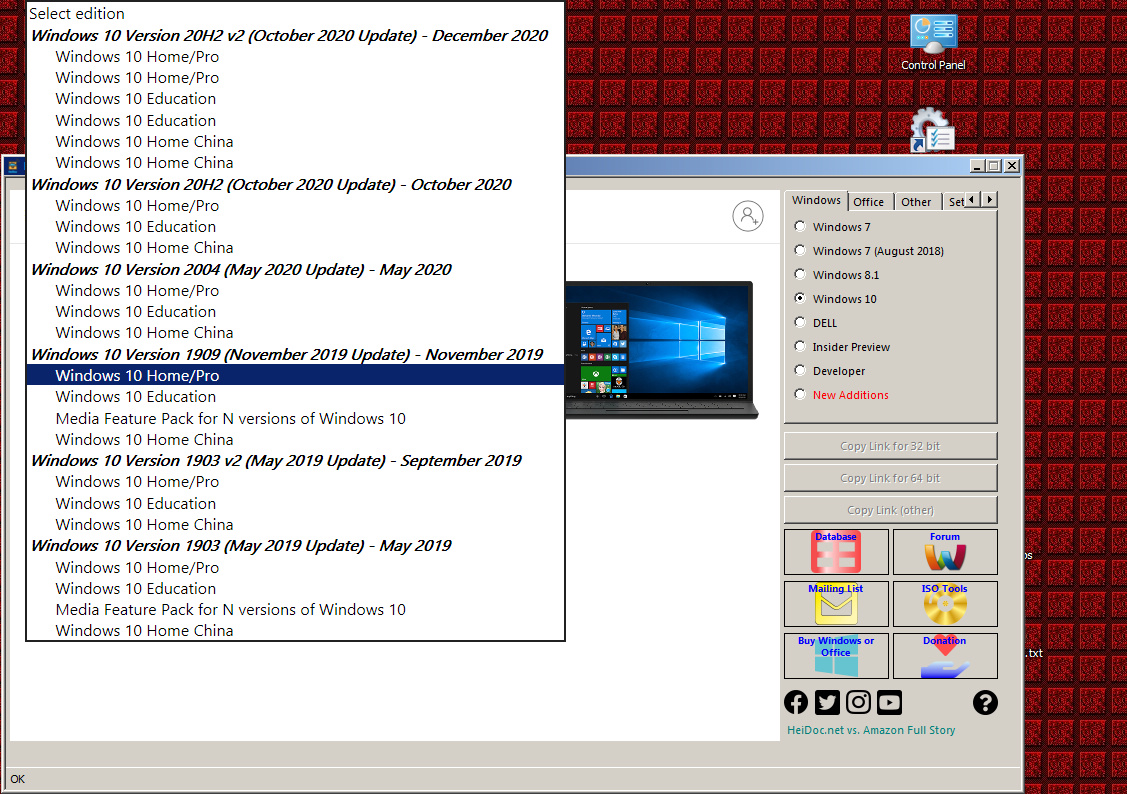Visit the Twitter page icon
Viewport: 1127px width, 794px height.
tap(827, 702)
